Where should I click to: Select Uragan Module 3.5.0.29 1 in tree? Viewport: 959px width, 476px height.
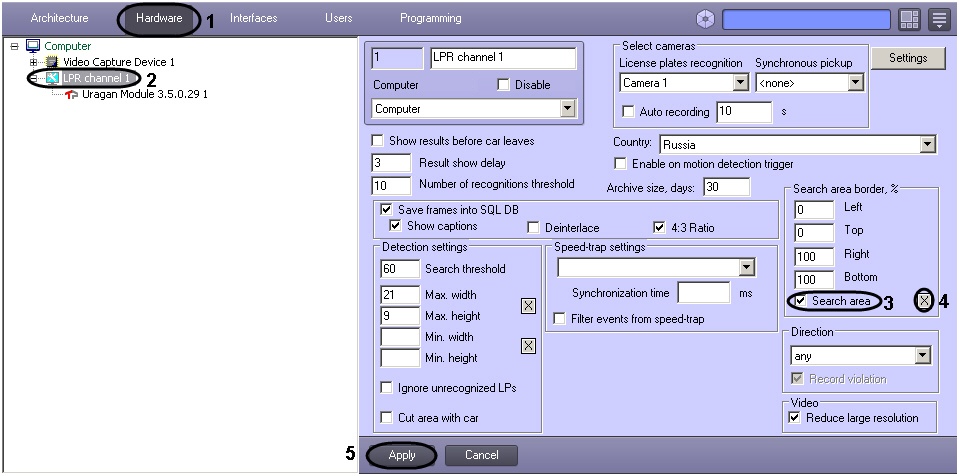pos(145,94)
